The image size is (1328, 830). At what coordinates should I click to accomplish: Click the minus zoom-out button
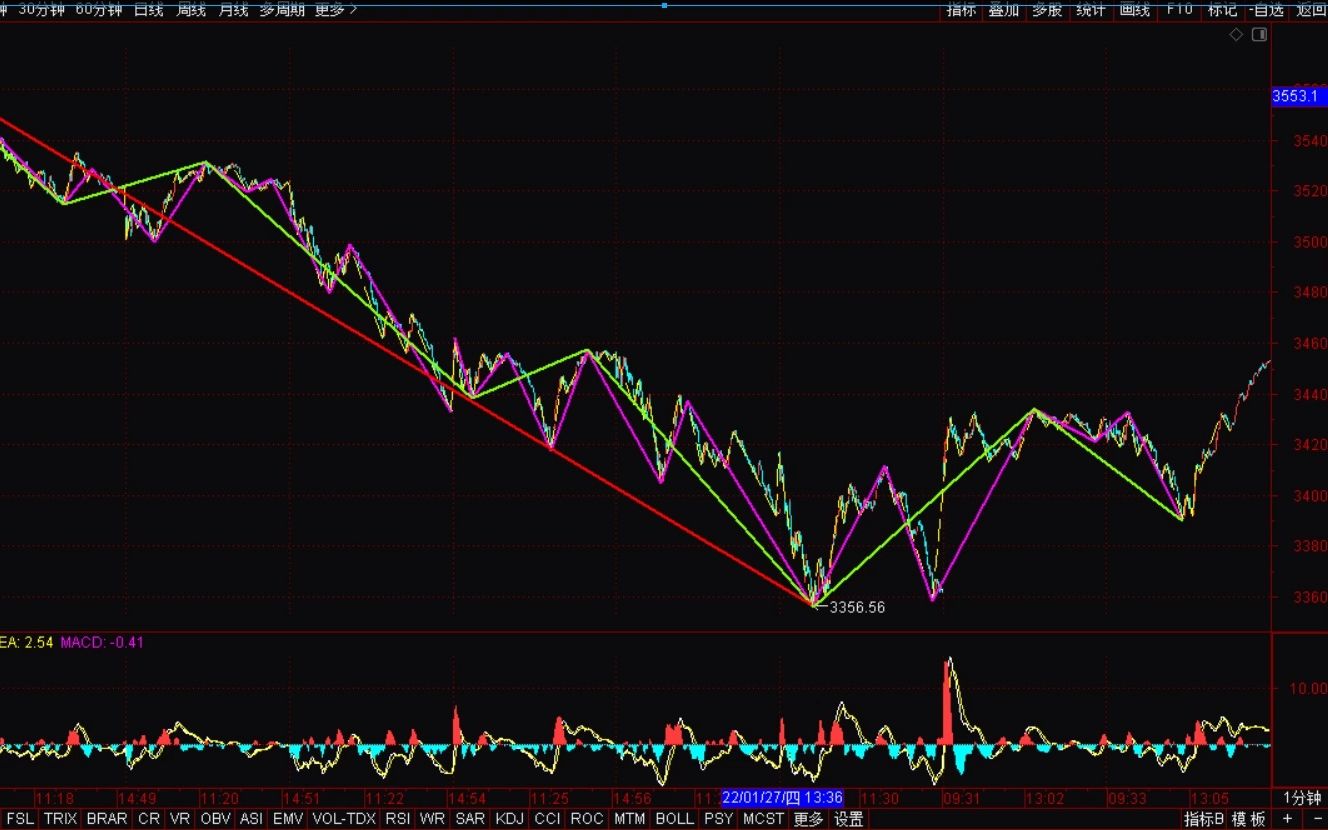(1315, 820)
